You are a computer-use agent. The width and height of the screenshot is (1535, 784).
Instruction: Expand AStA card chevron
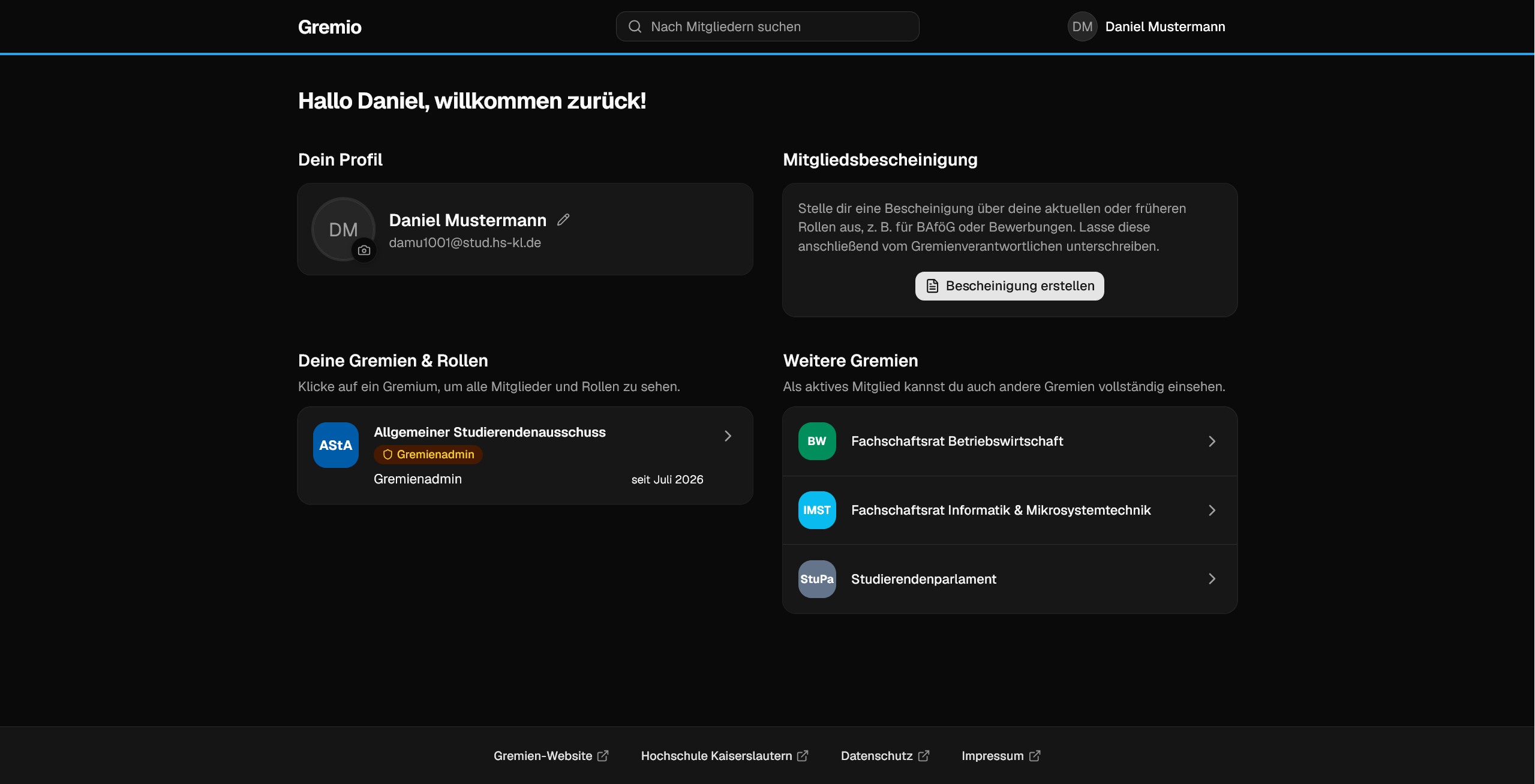pyautogui.click(x=728, y=436)
